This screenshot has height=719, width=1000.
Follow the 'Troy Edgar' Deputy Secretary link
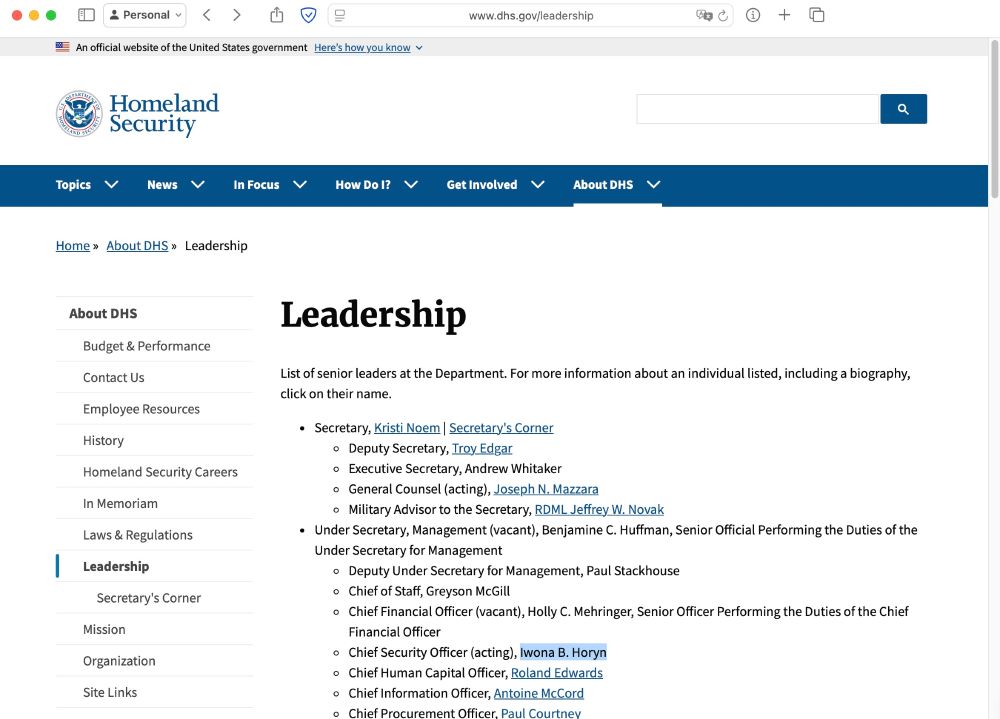point(482,448)
